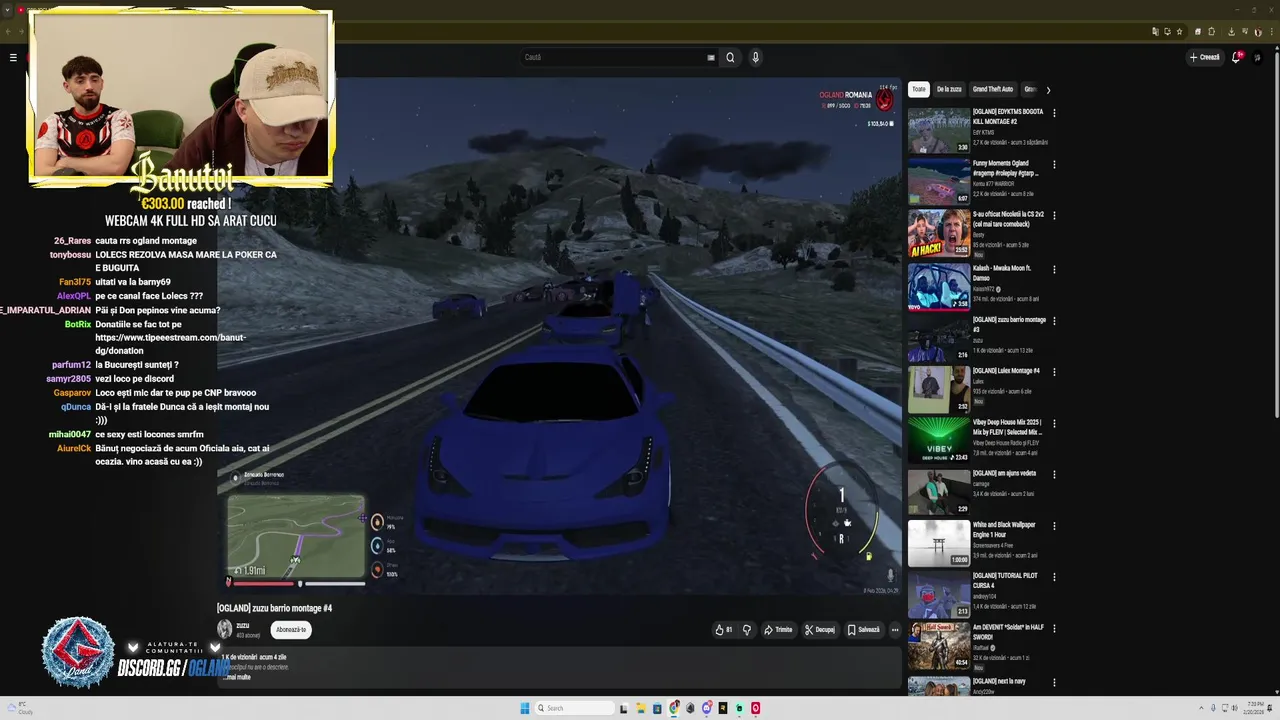The width and height of the screenshot is (1280, 720).
Task: Open options for Lulex Montage #4
Action: (x=1054, y=372)
